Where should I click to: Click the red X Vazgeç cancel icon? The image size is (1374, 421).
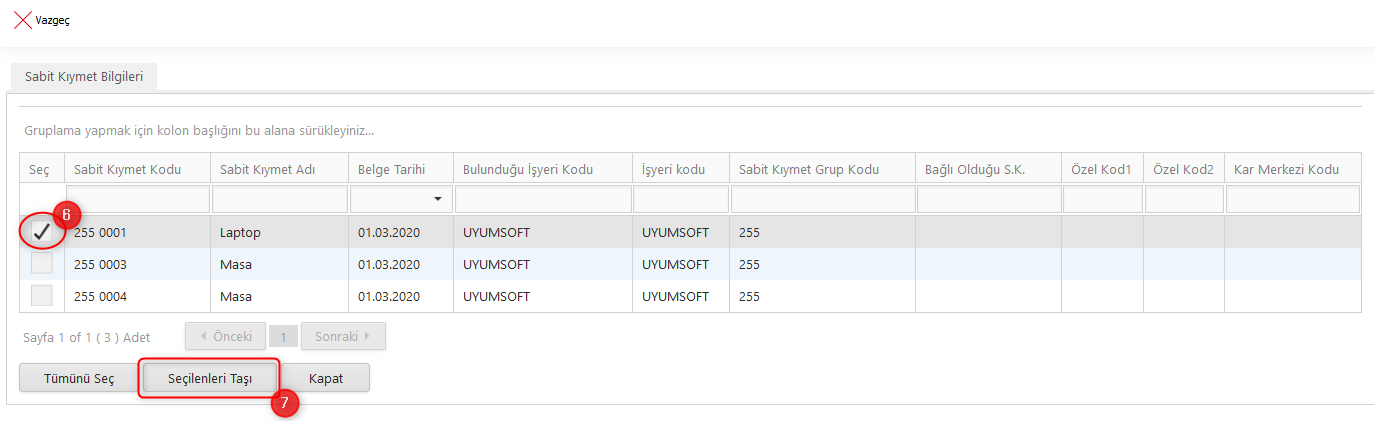[22, 20]
